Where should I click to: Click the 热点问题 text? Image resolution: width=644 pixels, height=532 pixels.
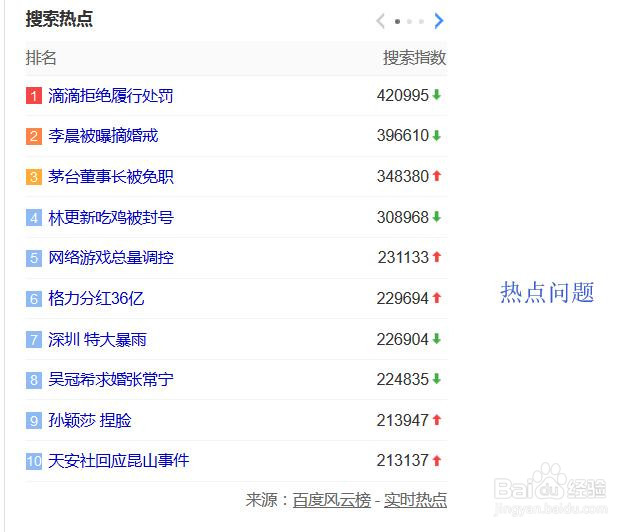coord(547,292)
